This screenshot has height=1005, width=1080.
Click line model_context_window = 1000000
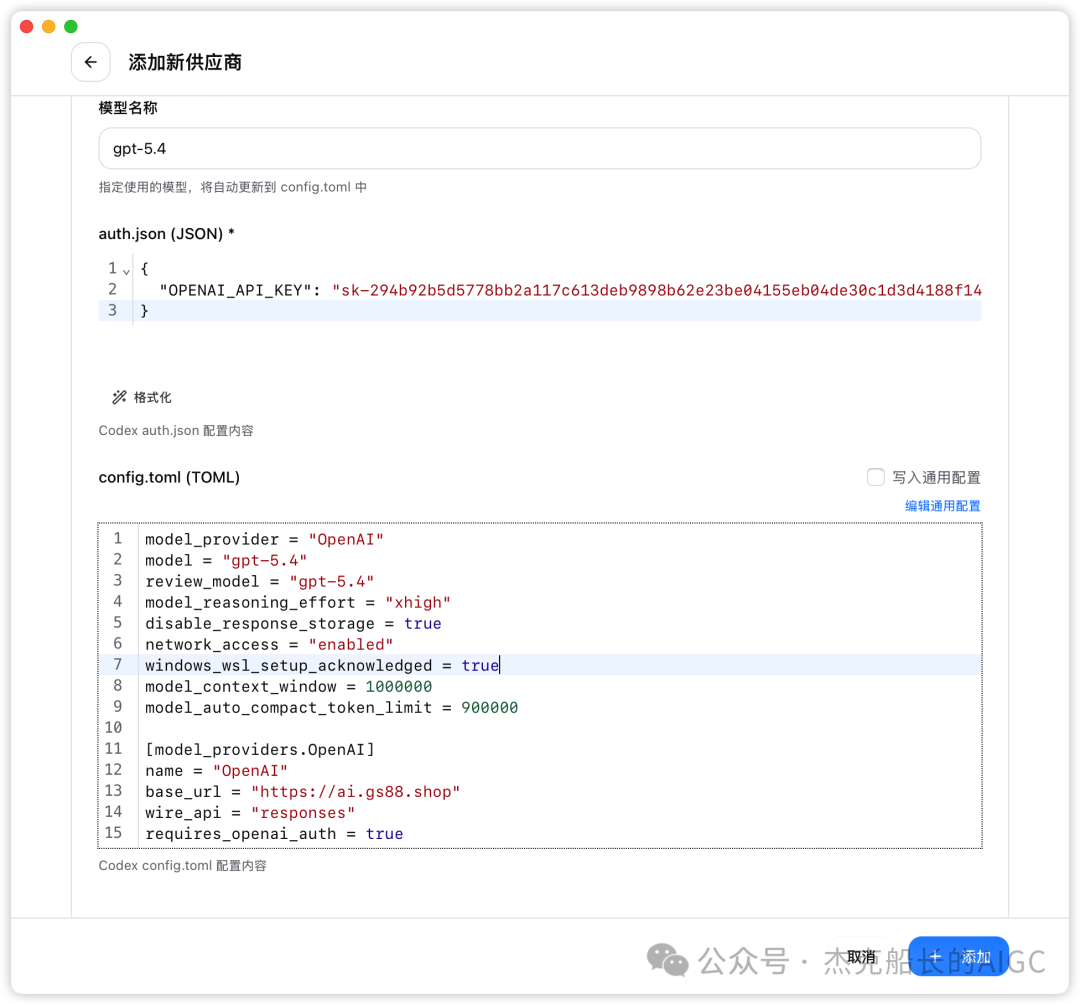click(288, 686)
